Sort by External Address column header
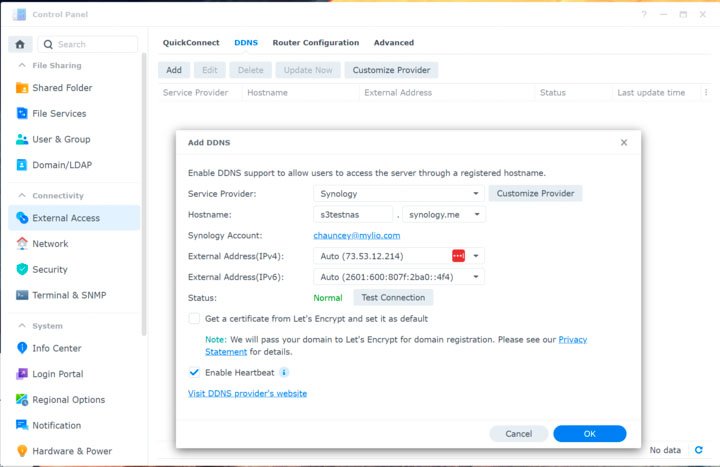This screenshot has width=720, height=467. pyautogui.click(x=398, y=93)
